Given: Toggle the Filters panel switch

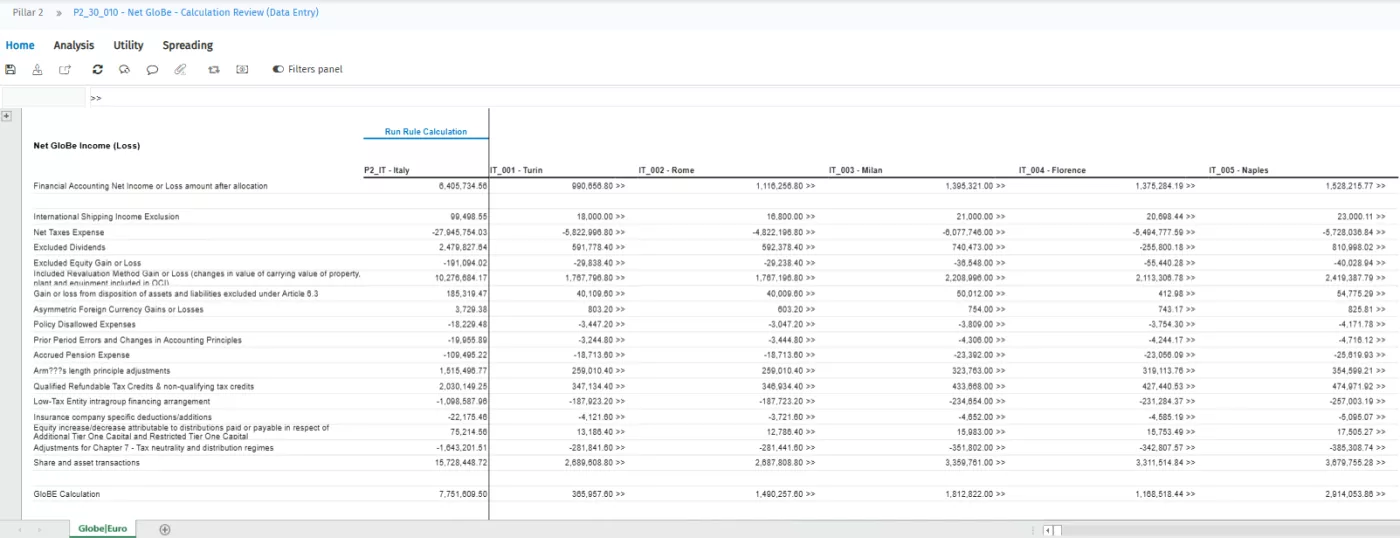Looking at the screenshot, I should tap(278, 70).
